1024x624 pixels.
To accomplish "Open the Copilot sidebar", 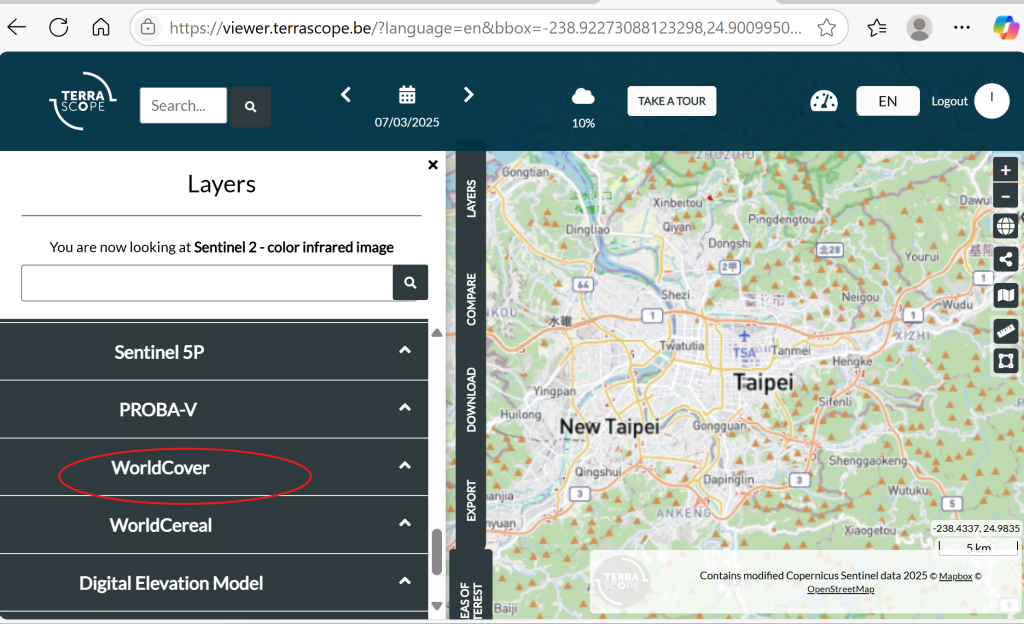I will click(x=1006, y=27).
